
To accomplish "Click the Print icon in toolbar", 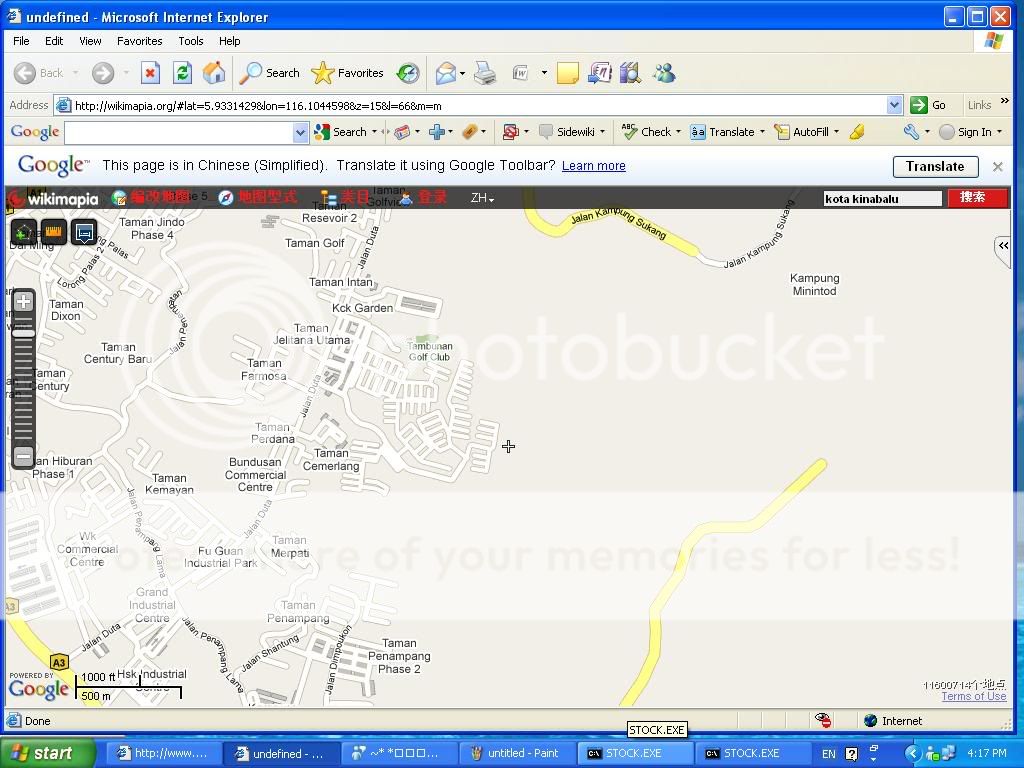I will (485, 73).
